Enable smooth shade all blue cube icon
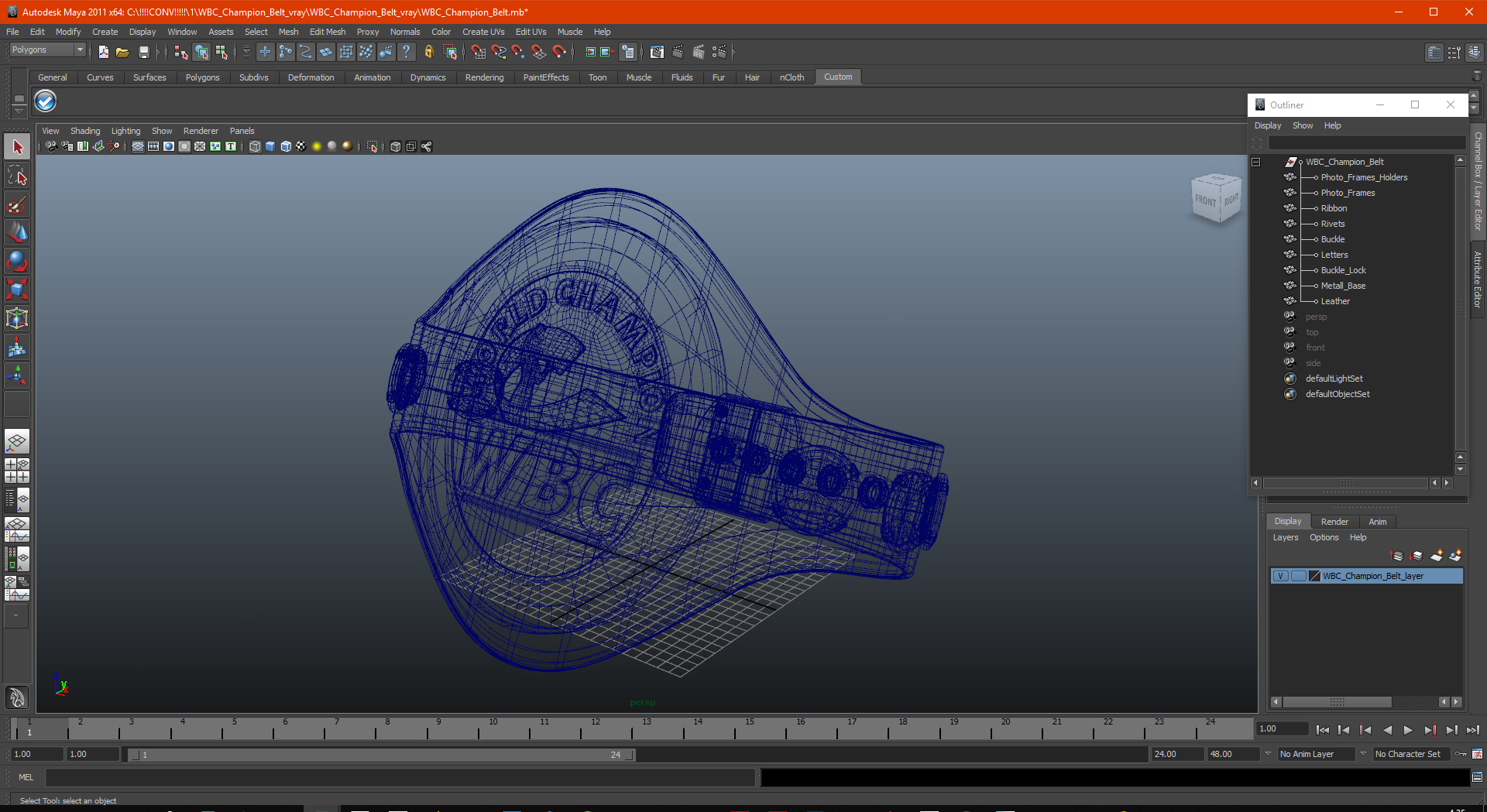Viewport: 1487px width, 812px height. 270,146
